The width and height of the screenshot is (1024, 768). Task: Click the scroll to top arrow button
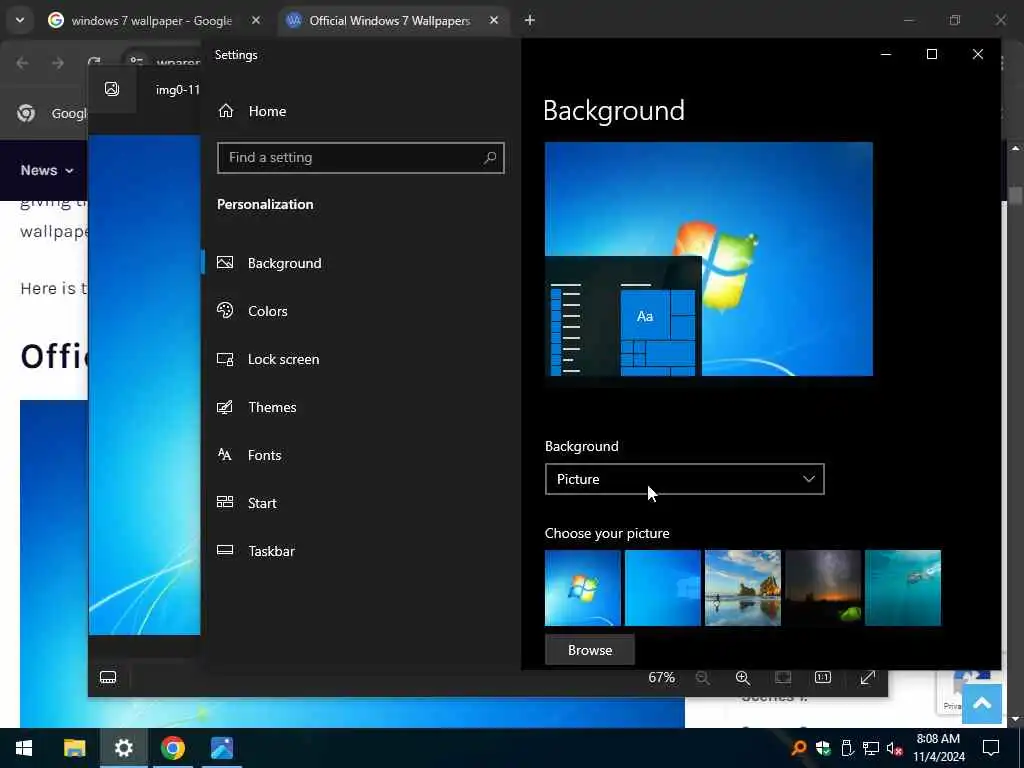(982, 703)
